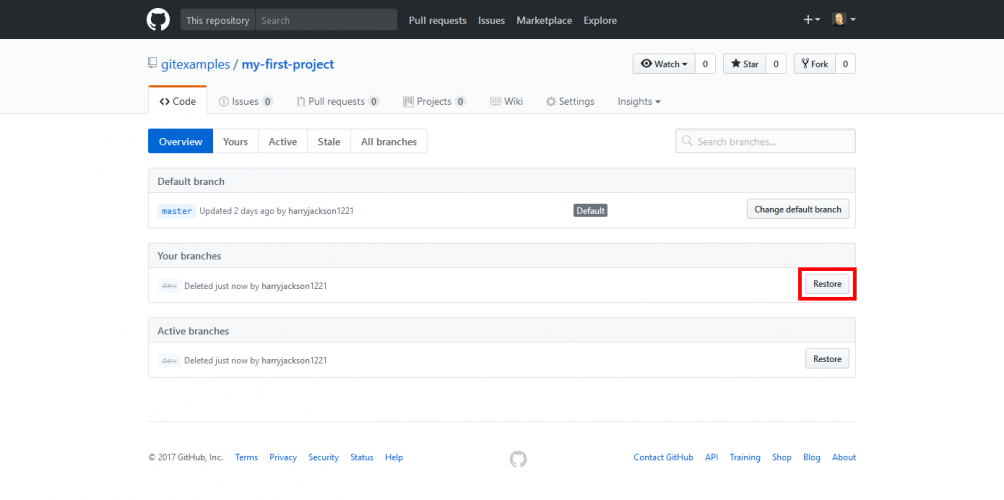This screenshot has width=1004, height=500.
Task: Open Pull requests in top navigation
Action: 437,20
